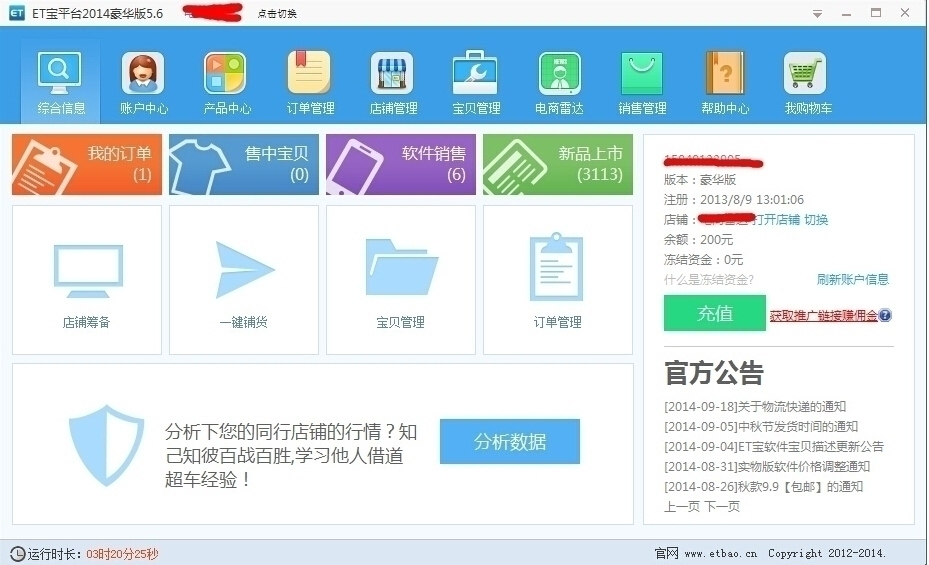Image resolution: width=929 pixels, height=565 pixels.
Task: Click the running time 03时20分25秒
Action: coord(122,554)
